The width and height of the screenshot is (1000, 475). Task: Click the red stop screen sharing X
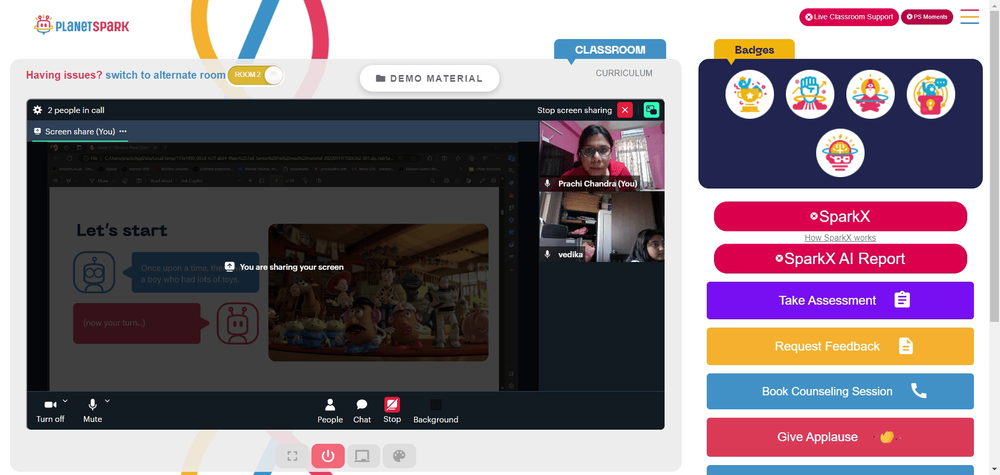(x=625, y=110)
